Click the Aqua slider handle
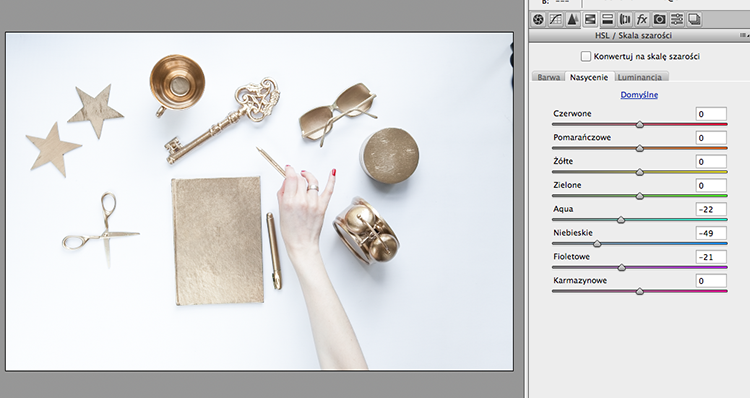 point(621,220)
